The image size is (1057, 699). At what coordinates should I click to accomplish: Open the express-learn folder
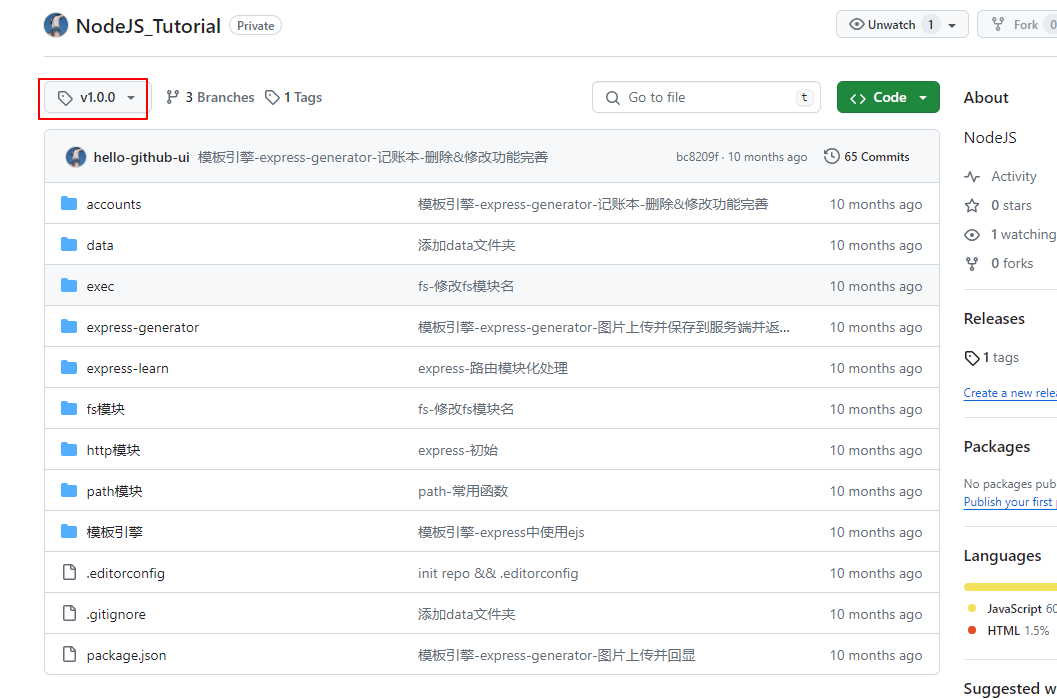(x=127, y=369)
